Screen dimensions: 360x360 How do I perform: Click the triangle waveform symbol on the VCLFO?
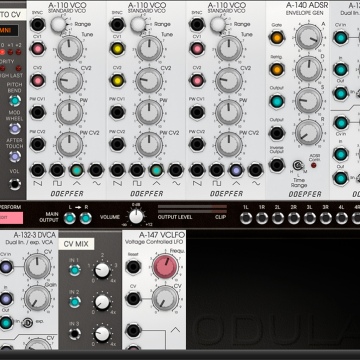175,330
